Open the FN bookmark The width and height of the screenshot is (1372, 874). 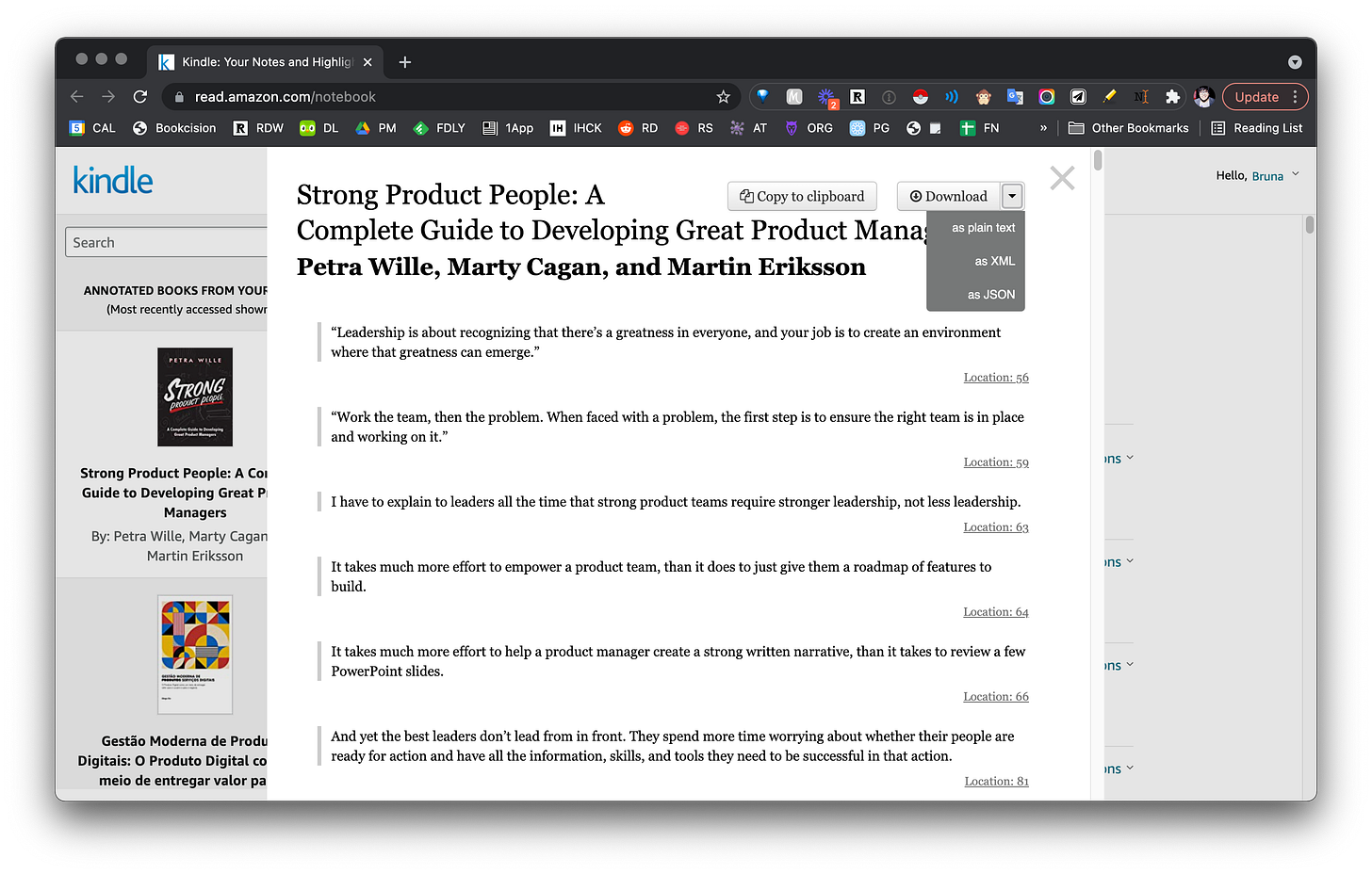pyautogui.click(x=980, y=128)
